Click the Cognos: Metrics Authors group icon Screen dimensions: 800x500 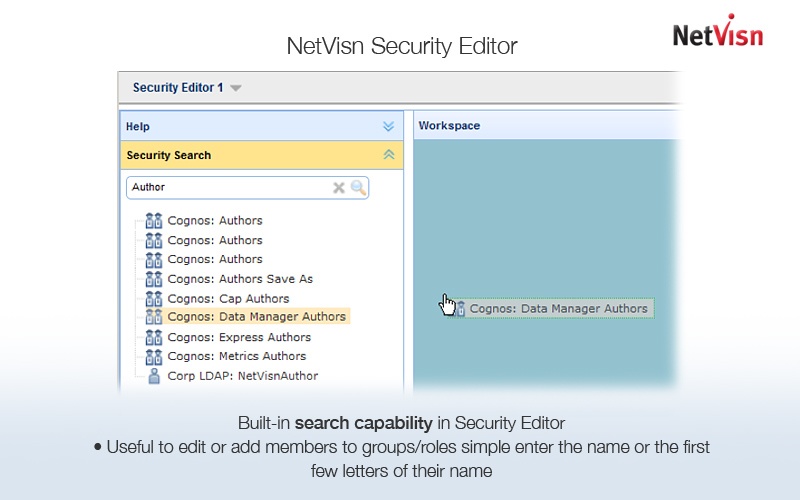(x=154, y=356)
